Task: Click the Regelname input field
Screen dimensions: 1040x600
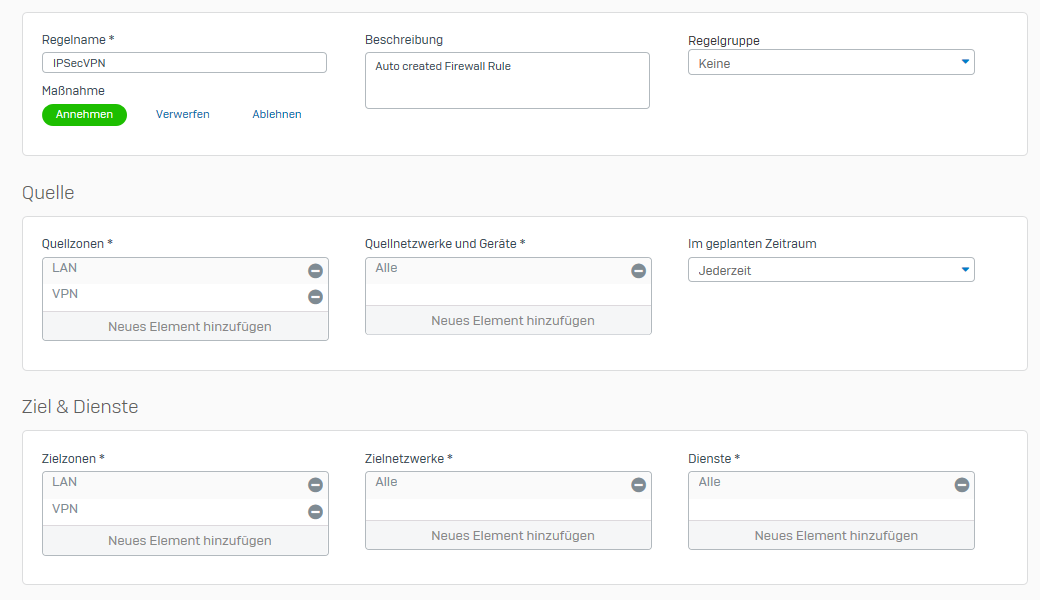Action: (x=185, y=63)
